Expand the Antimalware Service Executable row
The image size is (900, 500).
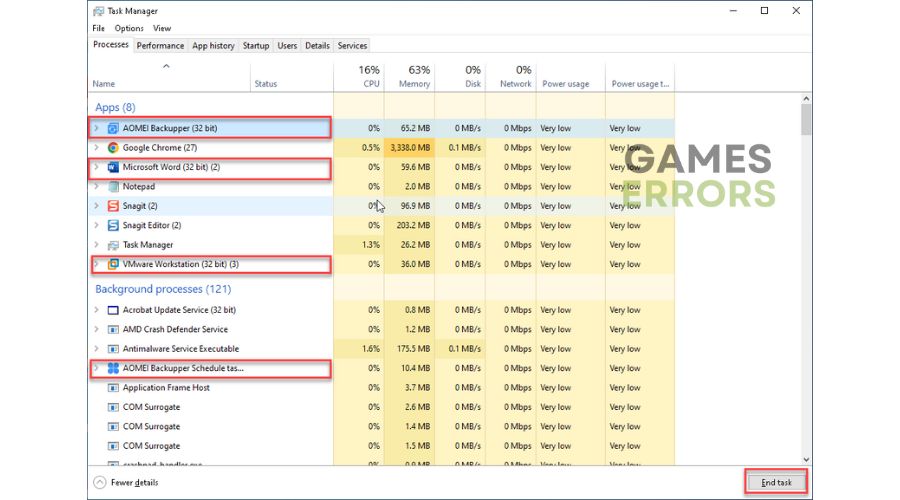96,348
